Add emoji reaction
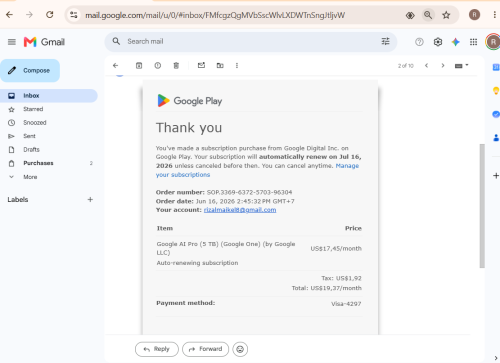500x363 pixels. pyautogui.click(x=240, y=349)
